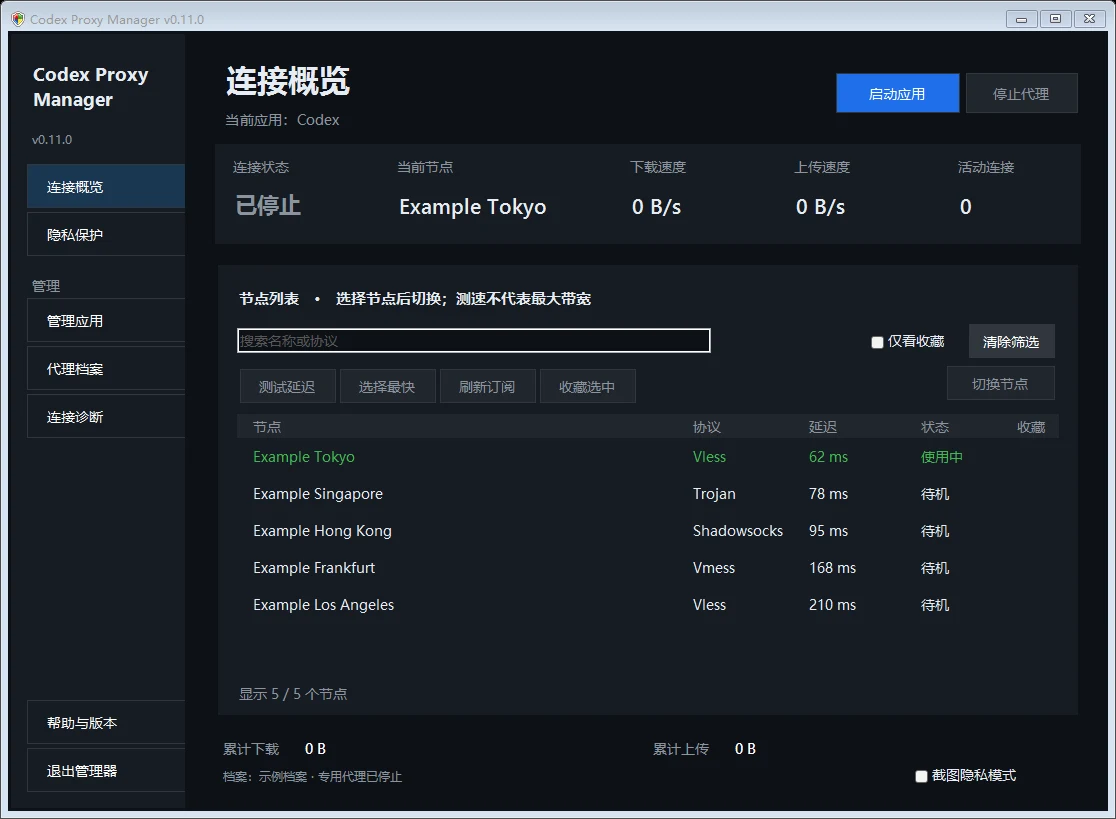Screen dimensions: 1116x819
Task: Click the Trojan protocol cell
Action: point(715,494)
